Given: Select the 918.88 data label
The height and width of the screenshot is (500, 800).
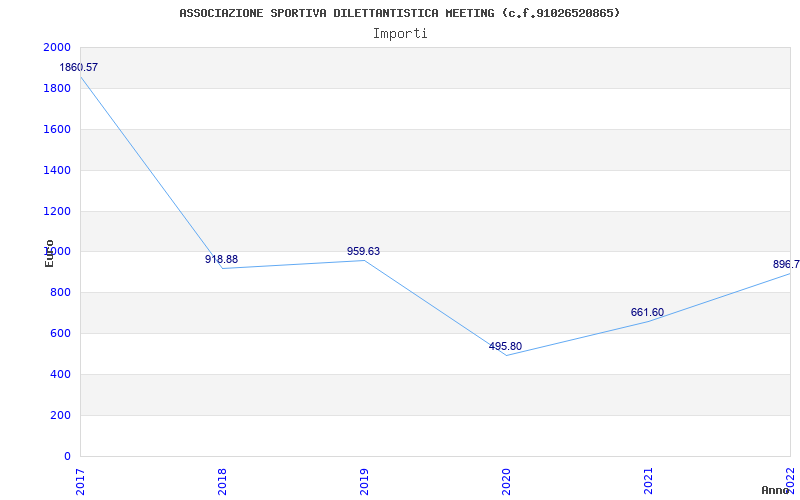Looking at the screenshot, I should point(221,259).
